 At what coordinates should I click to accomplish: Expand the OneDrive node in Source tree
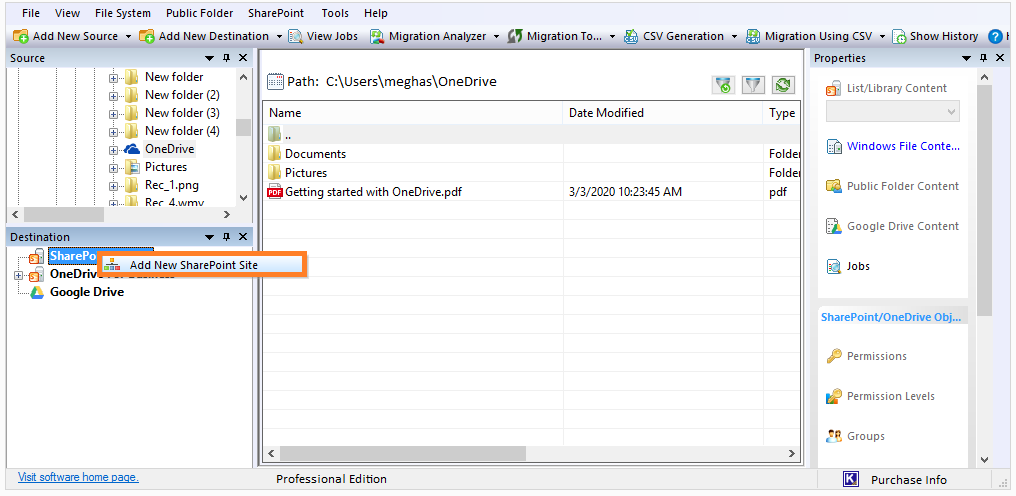click(x=114, y=150)
